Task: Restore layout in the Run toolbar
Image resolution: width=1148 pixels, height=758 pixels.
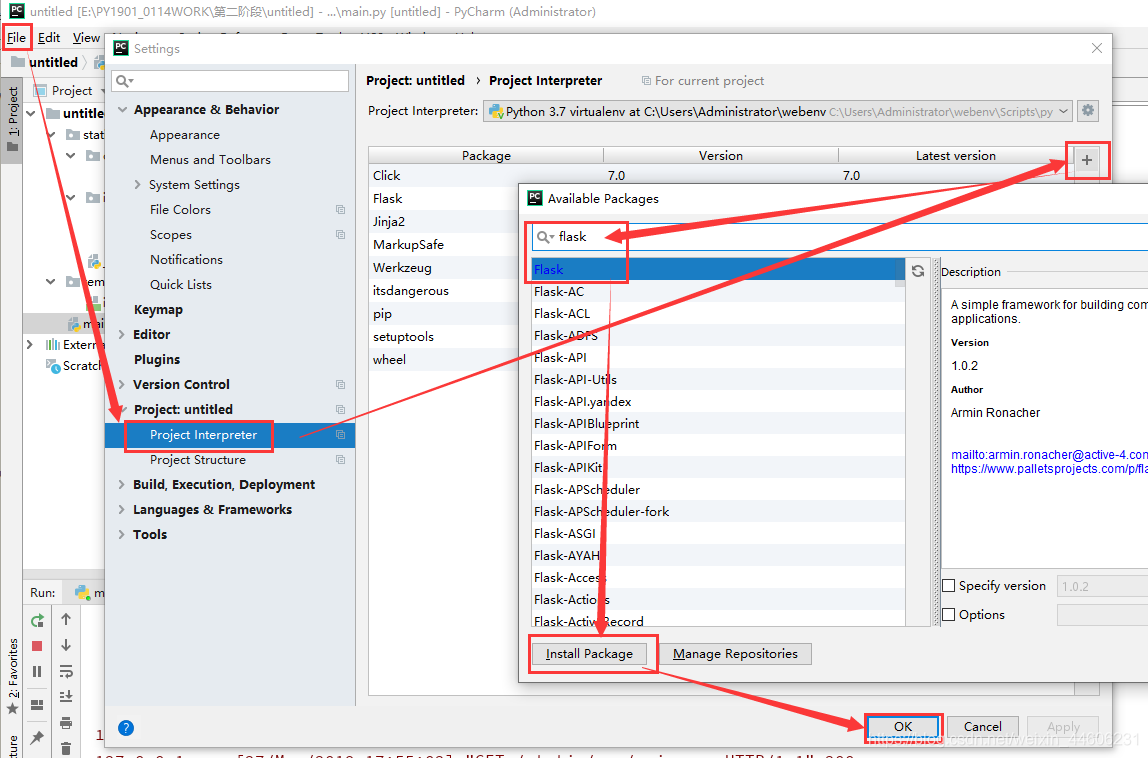Action: click(37, 705)
